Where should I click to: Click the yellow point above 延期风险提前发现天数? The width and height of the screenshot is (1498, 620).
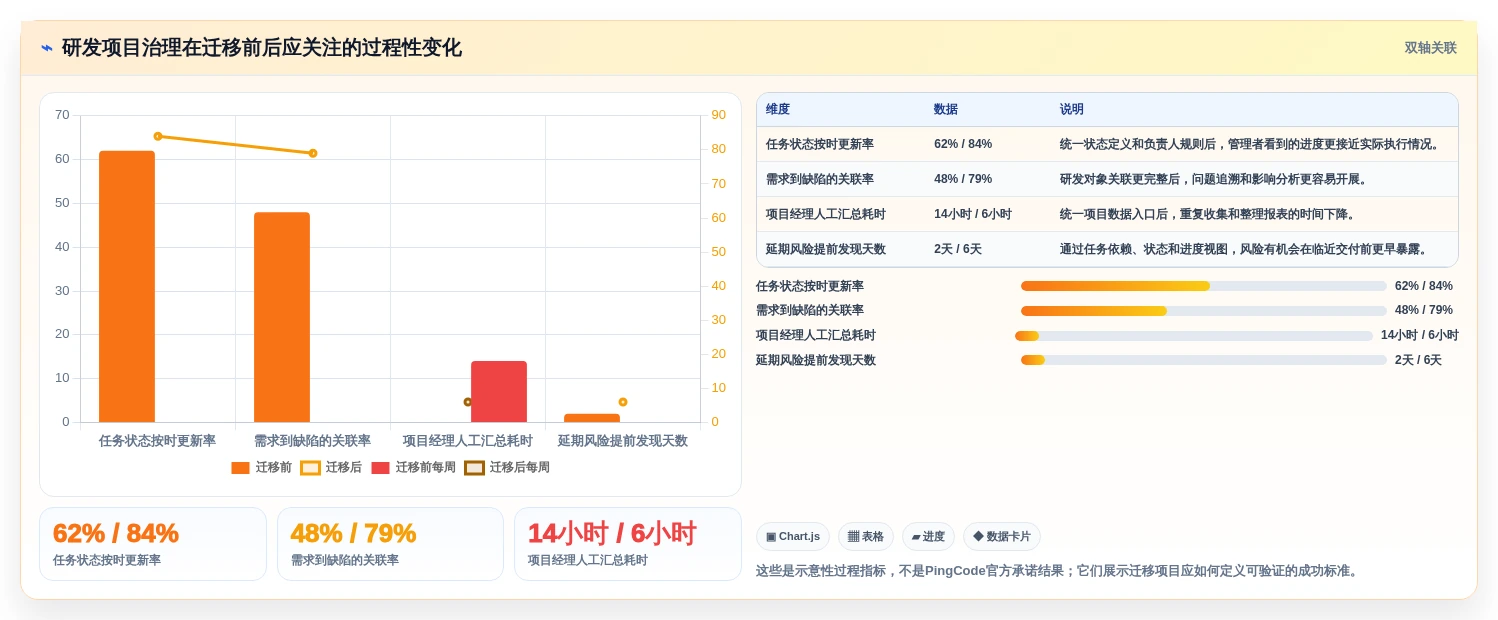click(623, 402)
